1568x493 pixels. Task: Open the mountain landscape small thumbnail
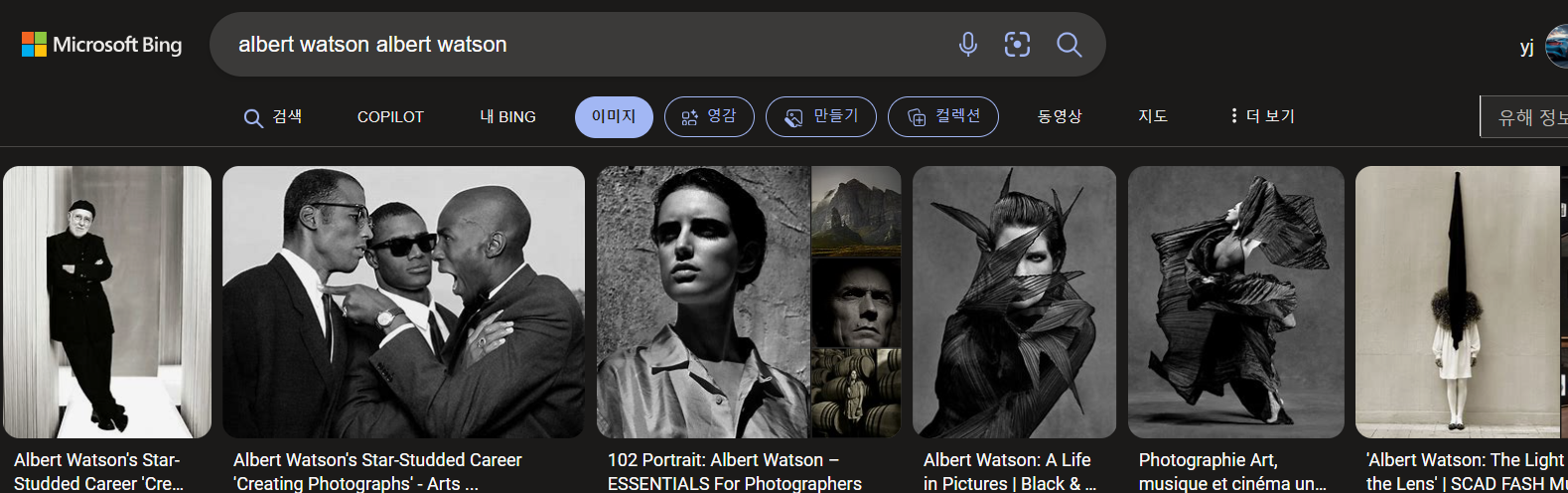pos(857,211)
